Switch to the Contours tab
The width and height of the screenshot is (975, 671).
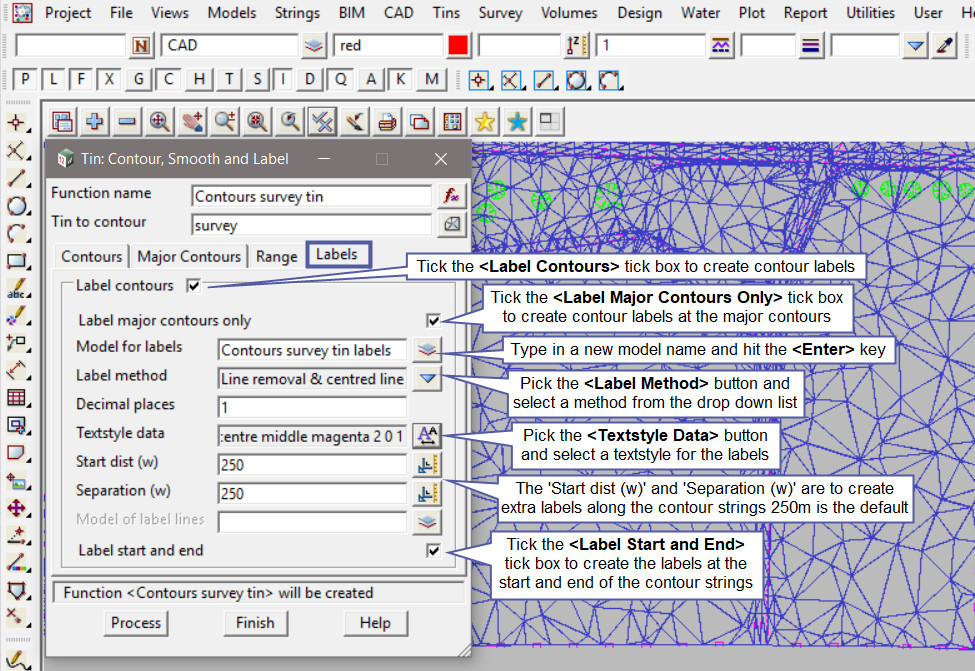click(x=91, y=256)
